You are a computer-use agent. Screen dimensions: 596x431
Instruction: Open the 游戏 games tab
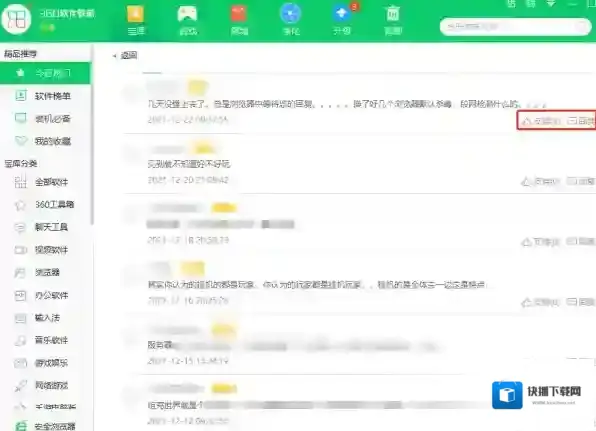187,21
